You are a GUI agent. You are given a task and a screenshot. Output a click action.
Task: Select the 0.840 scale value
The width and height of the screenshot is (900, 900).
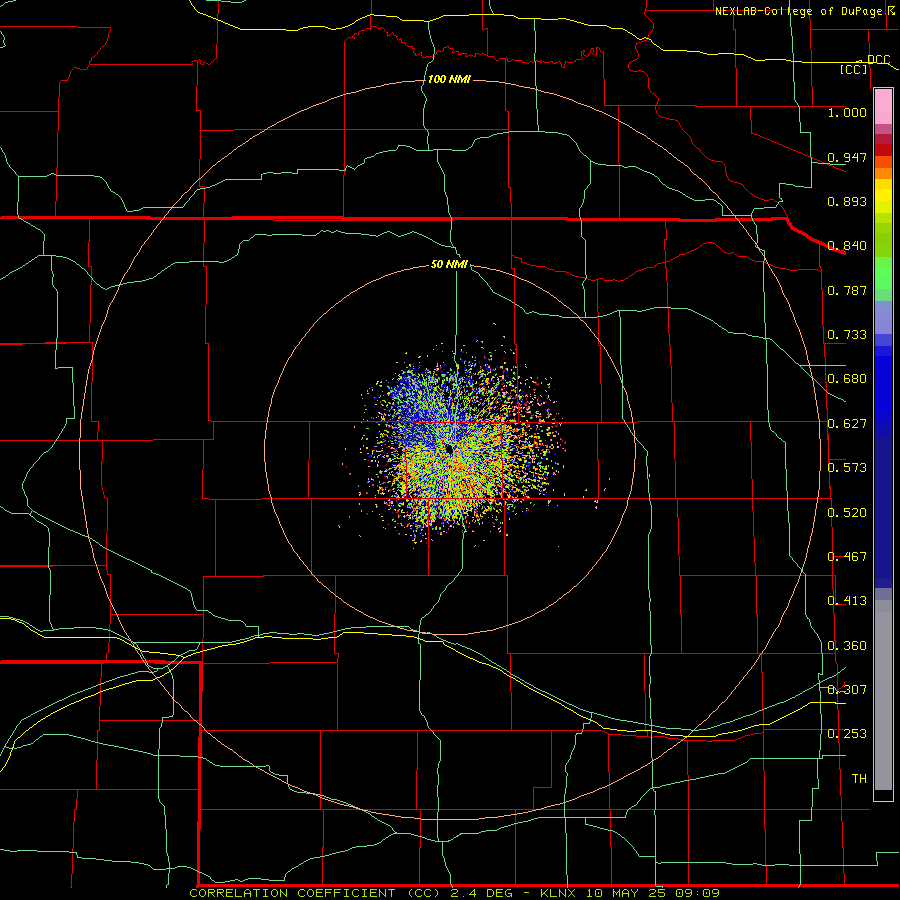tap(847, 246)
